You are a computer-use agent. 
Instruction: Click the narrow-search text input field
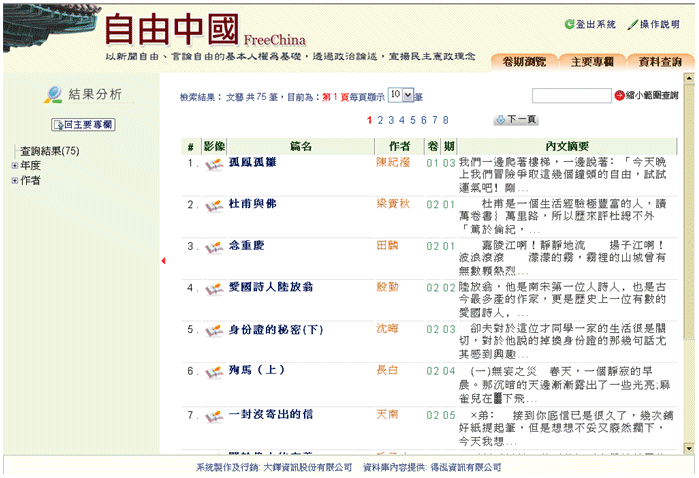pos(571,96)
